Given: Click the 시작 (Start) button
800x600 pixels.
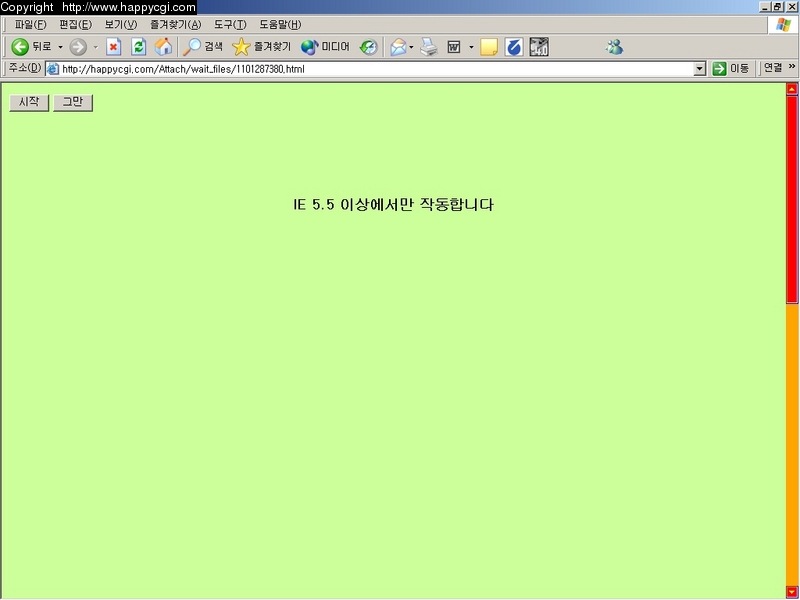Looking at the screenshot, I should 29,103.
